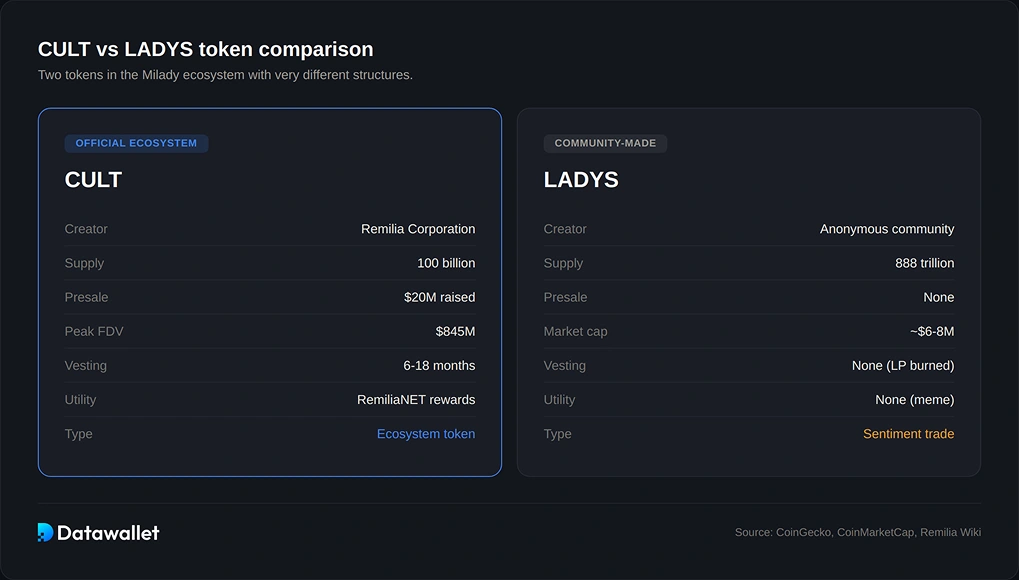1019x580 pixels.
Task: Select the COMMUNITY-MADE badge
Action: click(x=605, y=143)
